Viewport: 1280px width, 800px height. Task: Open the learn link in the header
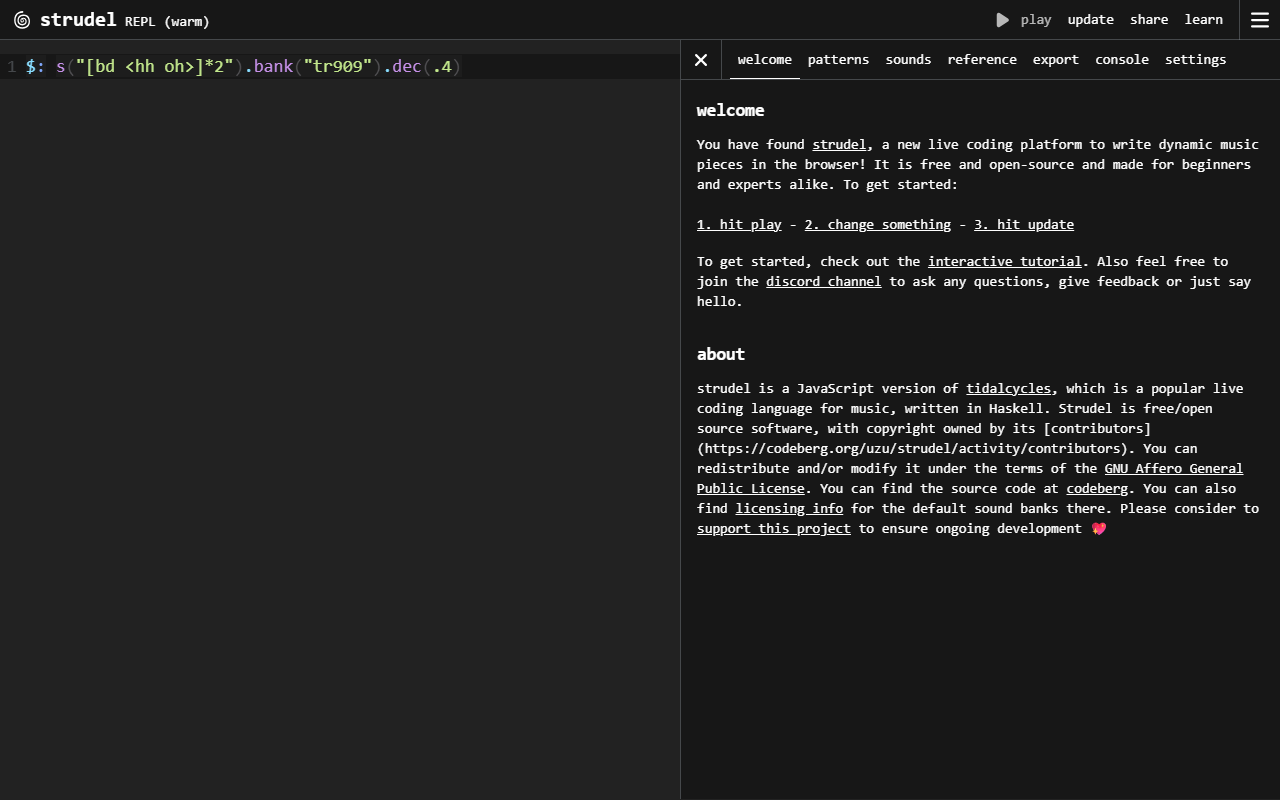click(x=1204, y=20)
